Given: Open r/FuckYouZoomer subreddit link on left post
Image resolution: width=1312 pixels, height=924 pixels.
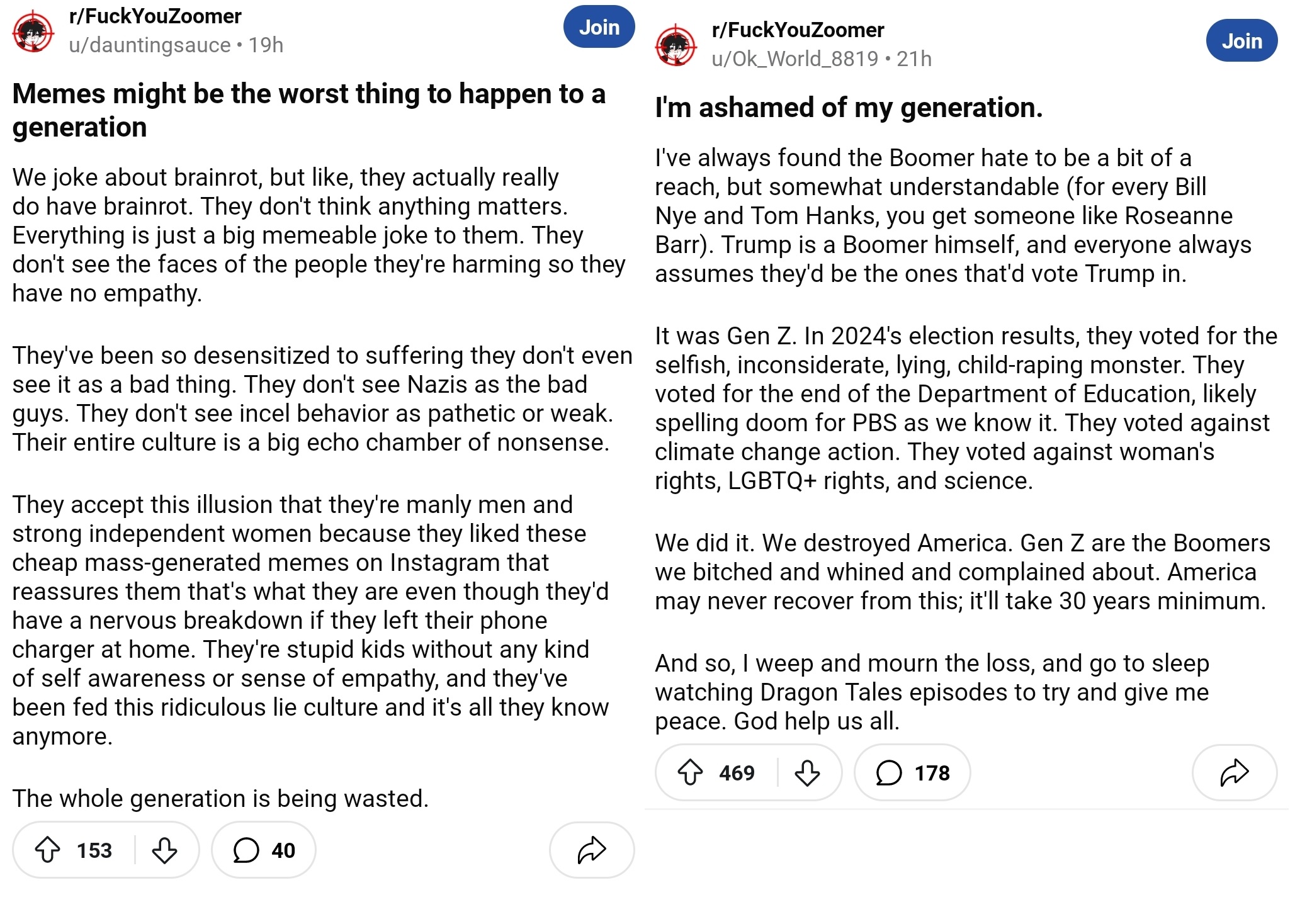Looking at the screenshot, I should 155,16.
